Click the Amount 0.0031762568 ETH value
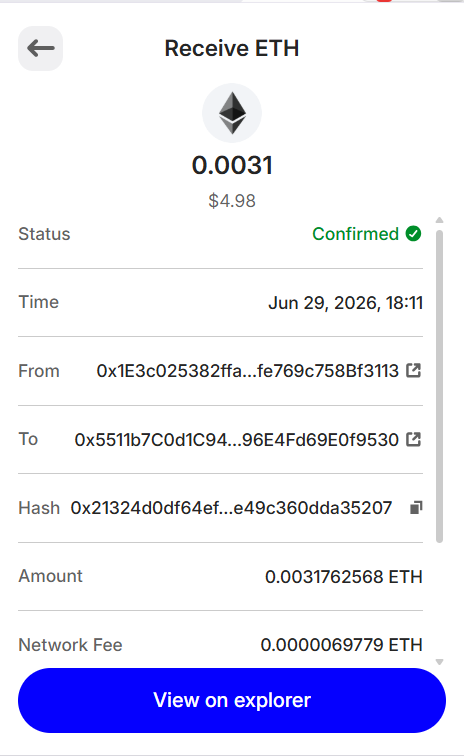 click(x=344, y=577)
